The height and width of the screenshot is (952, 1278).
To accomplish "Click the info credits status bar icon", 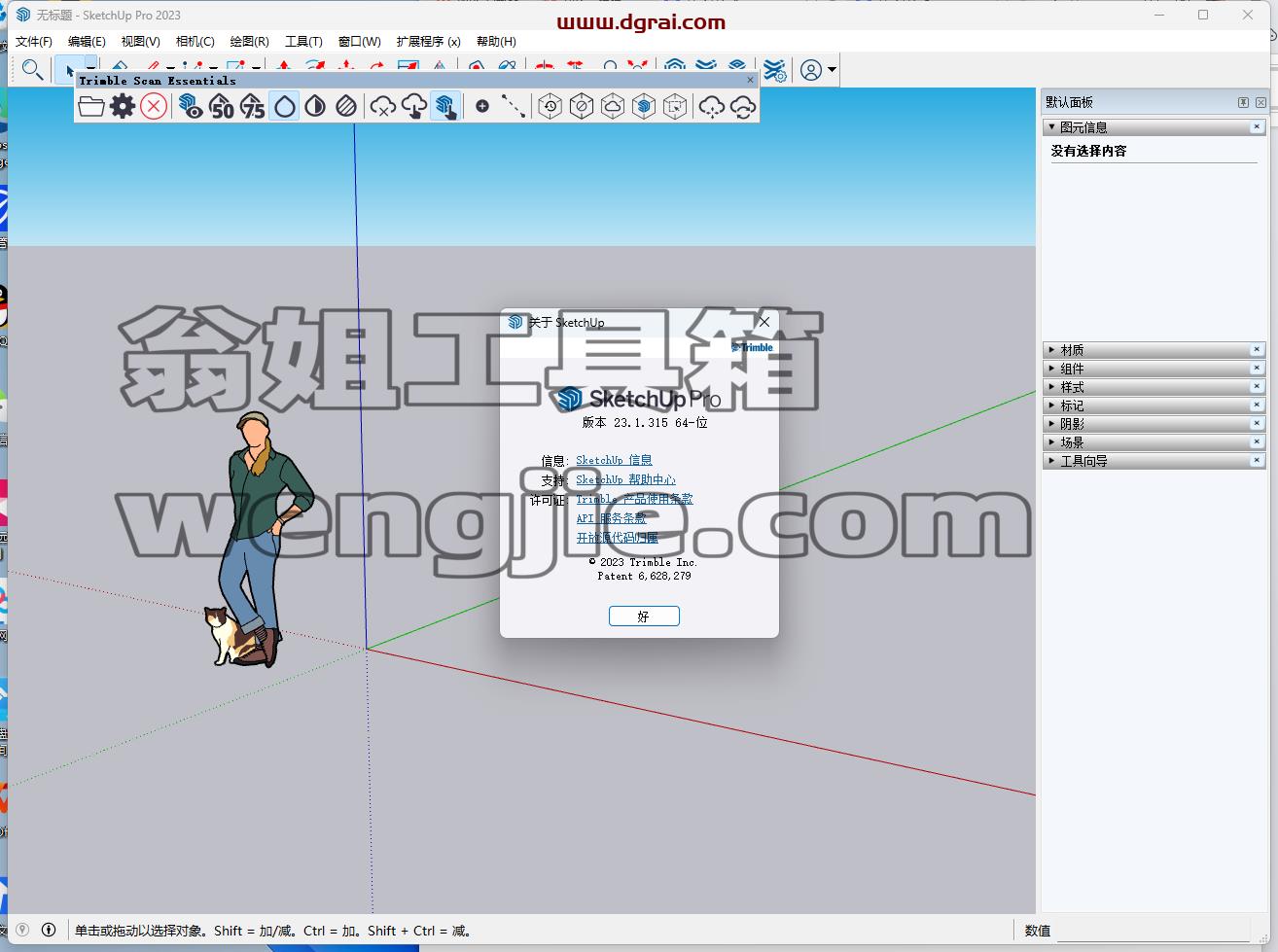I will tap(49, 930).
